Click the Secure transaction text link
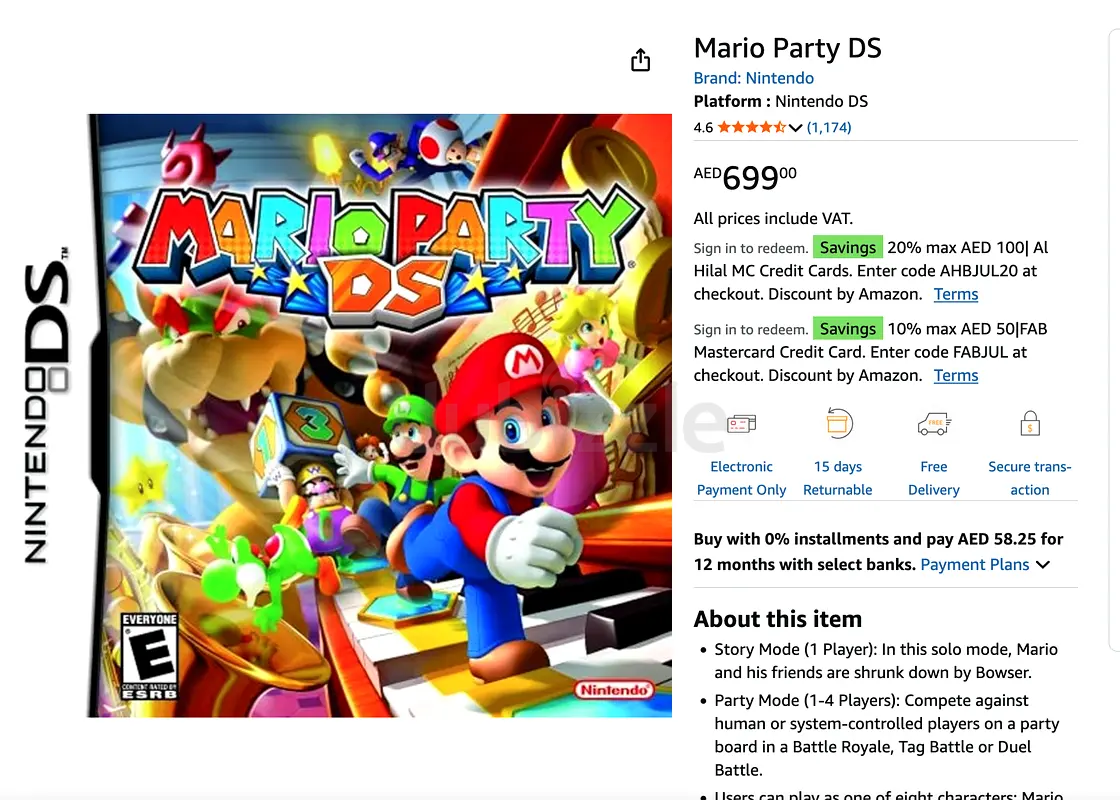Viewport: 1120px width, 800px height. tap(1030, 478)
